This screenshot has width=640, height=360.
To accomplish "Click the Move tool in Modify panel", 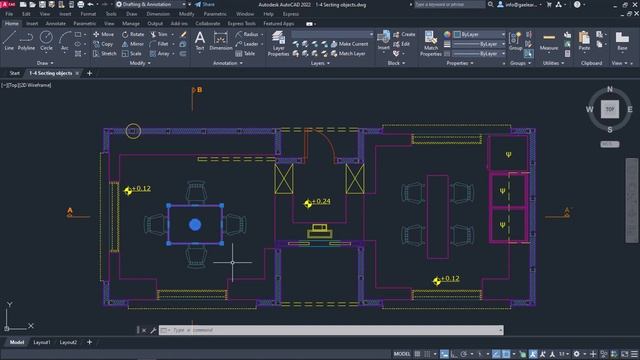I will click(x=103, y=34).
